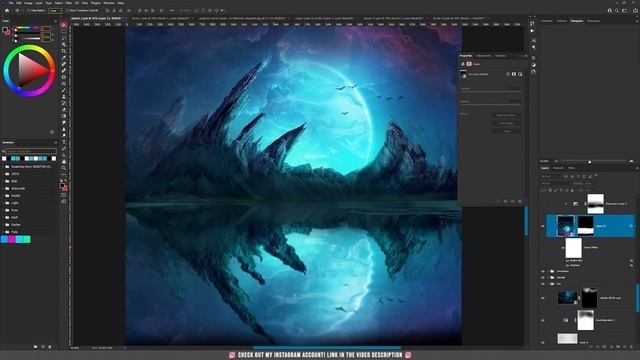Expand the middle group folder in Layers
Viewport: 640px width, 360px height.
pyautogui.click(x=548, y=278)
